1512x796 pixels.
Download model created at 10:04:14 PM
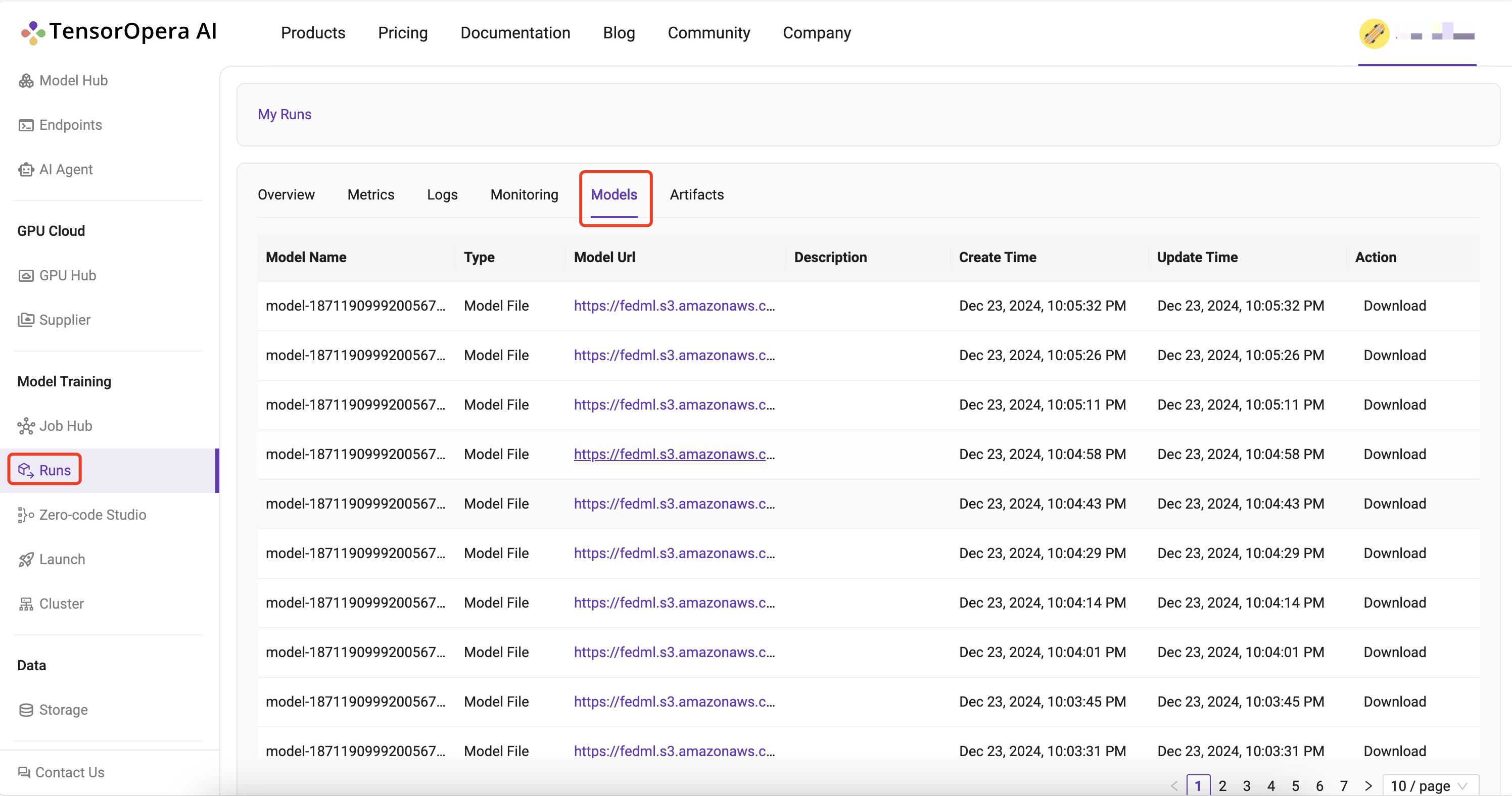(x=1394, y=603)
